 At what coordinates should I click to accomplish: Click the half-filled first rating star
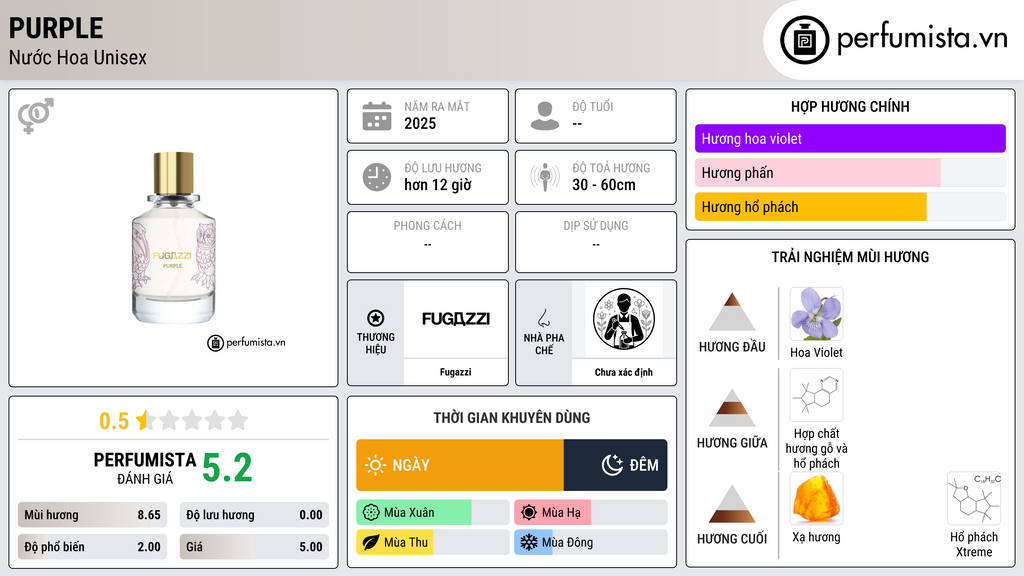[x=145, y=420]
